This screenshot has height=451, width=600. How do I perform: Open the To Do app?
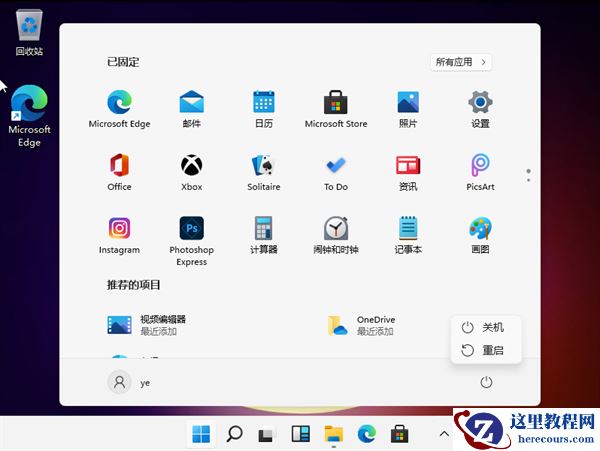[336, 172]
